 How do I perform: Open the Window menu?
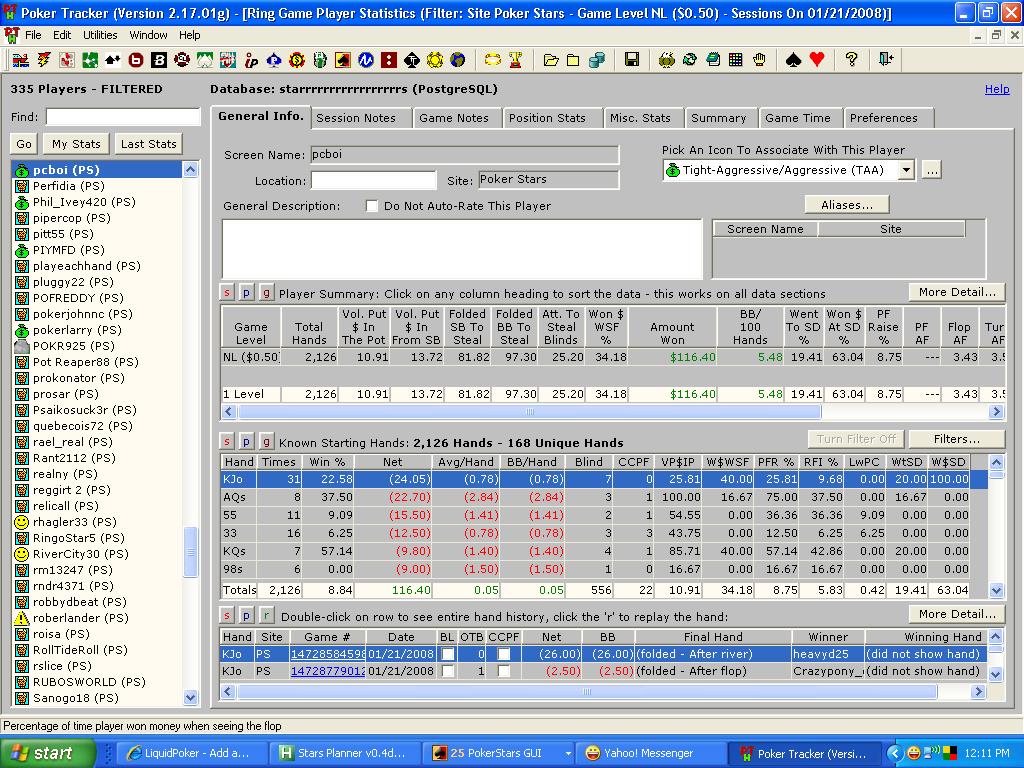148,35
